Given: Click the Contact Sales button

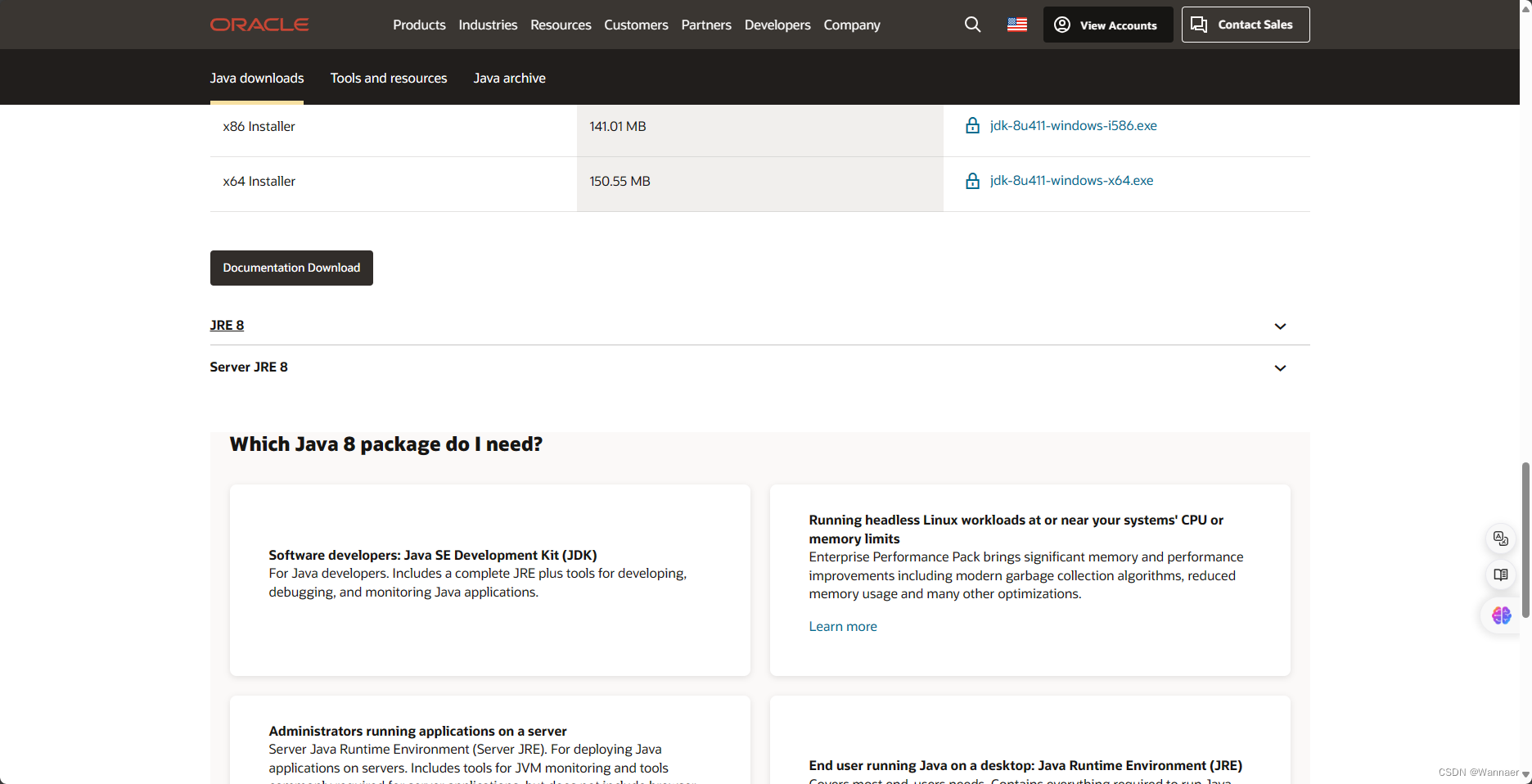Looking at the screenshot, I should point(1246,25).
